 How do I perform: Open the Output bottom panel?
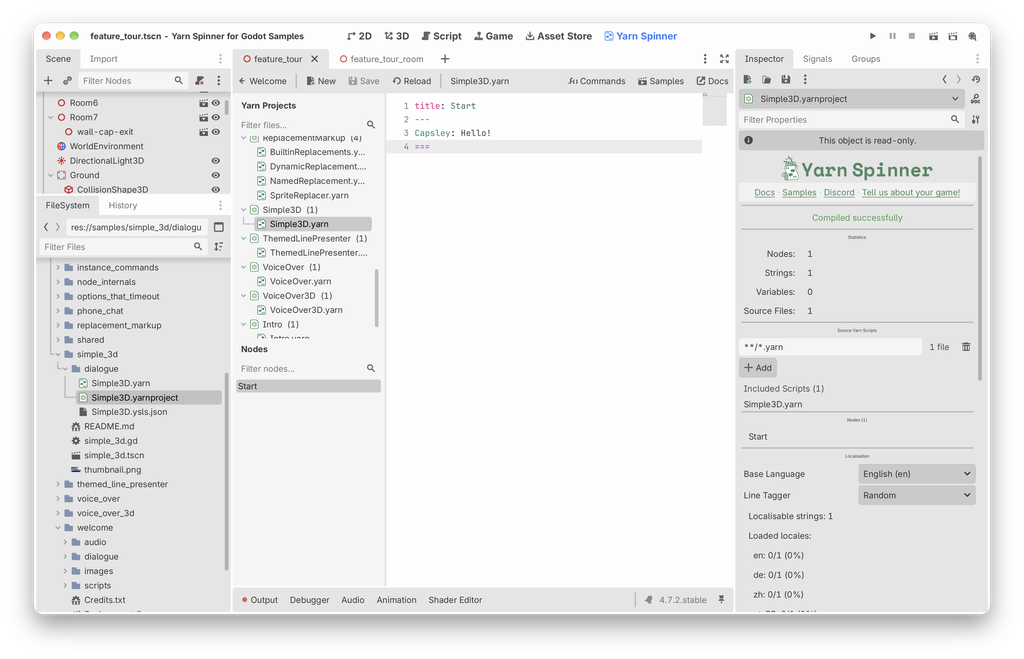260,600
